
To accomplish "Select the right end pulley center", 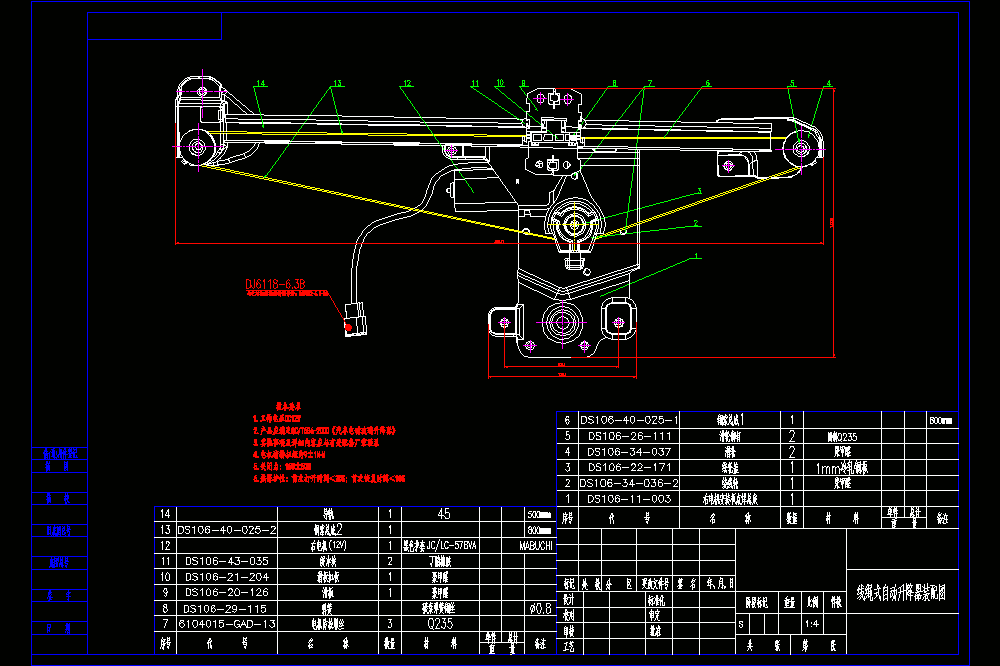I will 801,149.
